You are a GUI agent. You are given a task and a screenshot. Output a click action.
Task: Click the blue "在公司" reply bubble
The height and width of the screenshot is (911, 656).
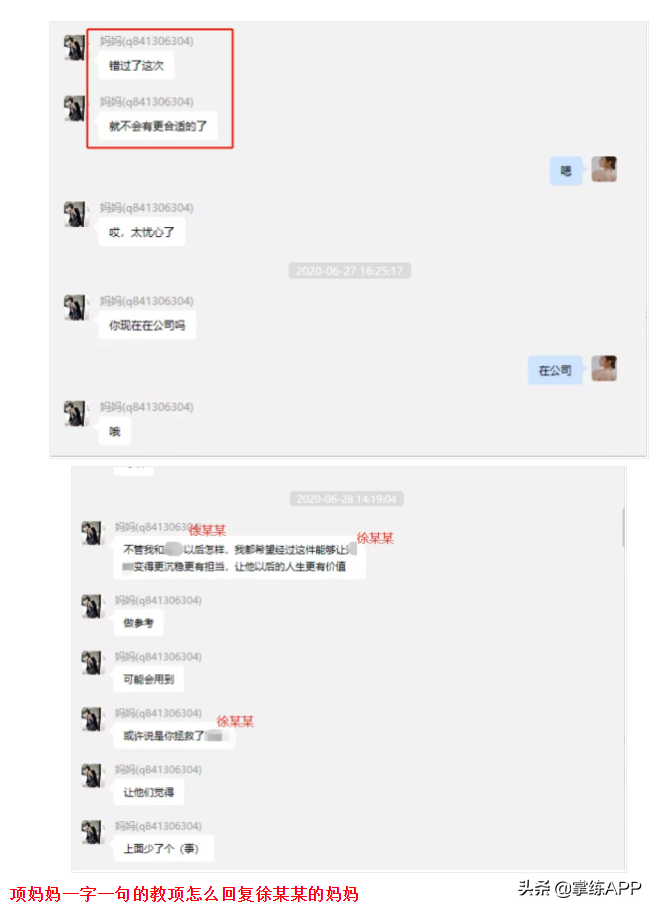(555, 370)
